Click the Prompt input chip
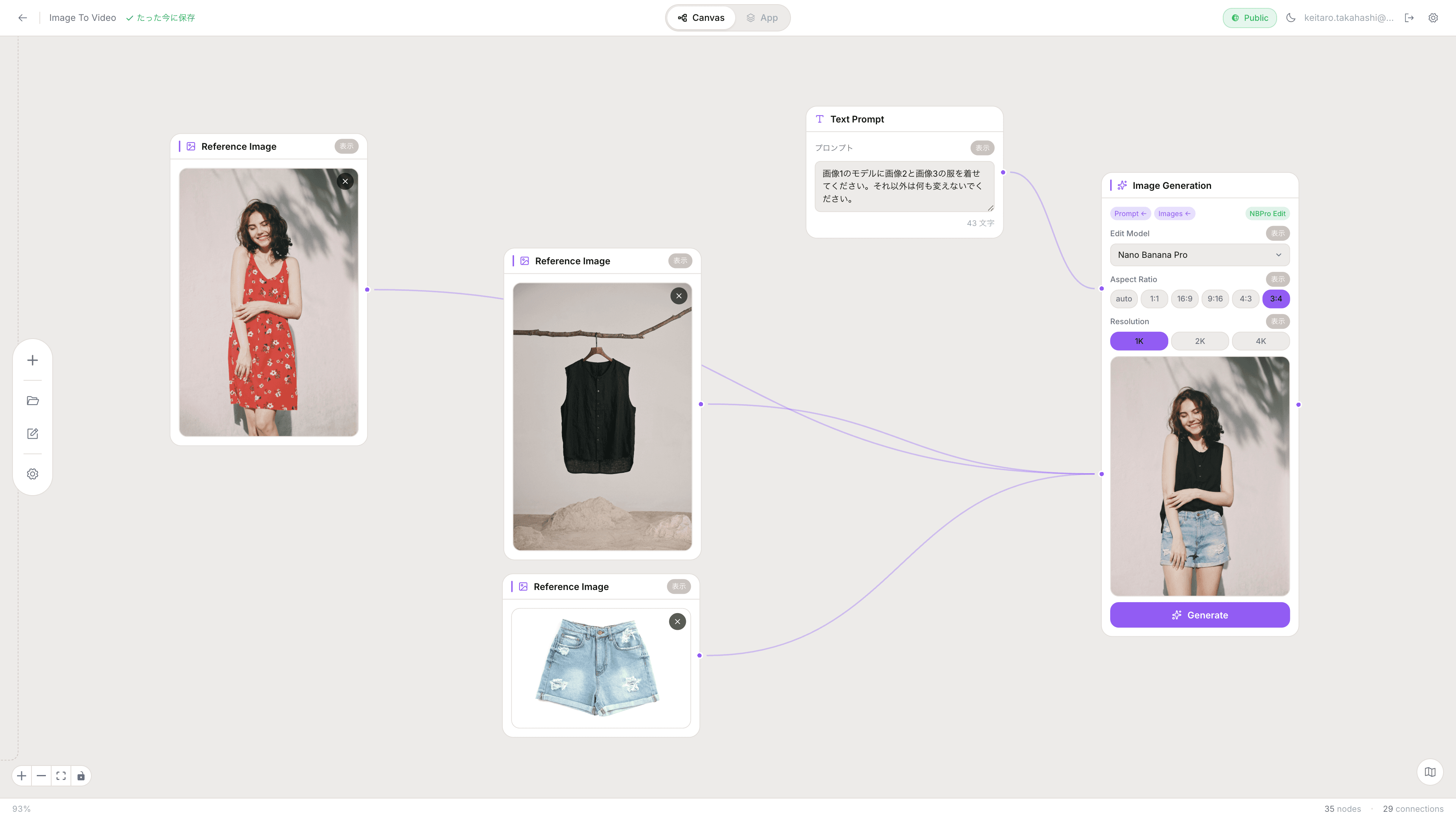 [1129, 213]
